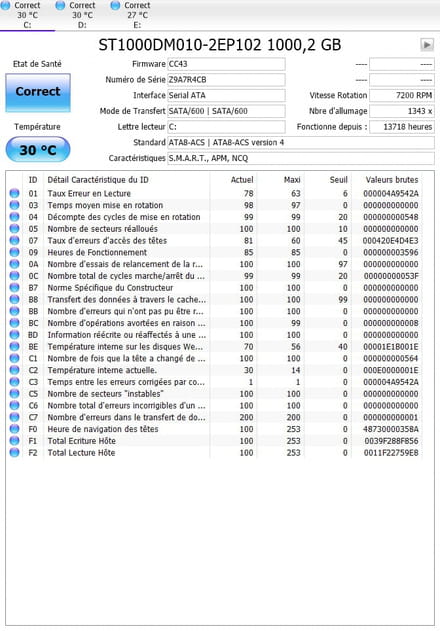This screenshot has width=440, height=631.
Task: Click status icon for Norme Spécifique du Constructeur
Action: (14, 288)
